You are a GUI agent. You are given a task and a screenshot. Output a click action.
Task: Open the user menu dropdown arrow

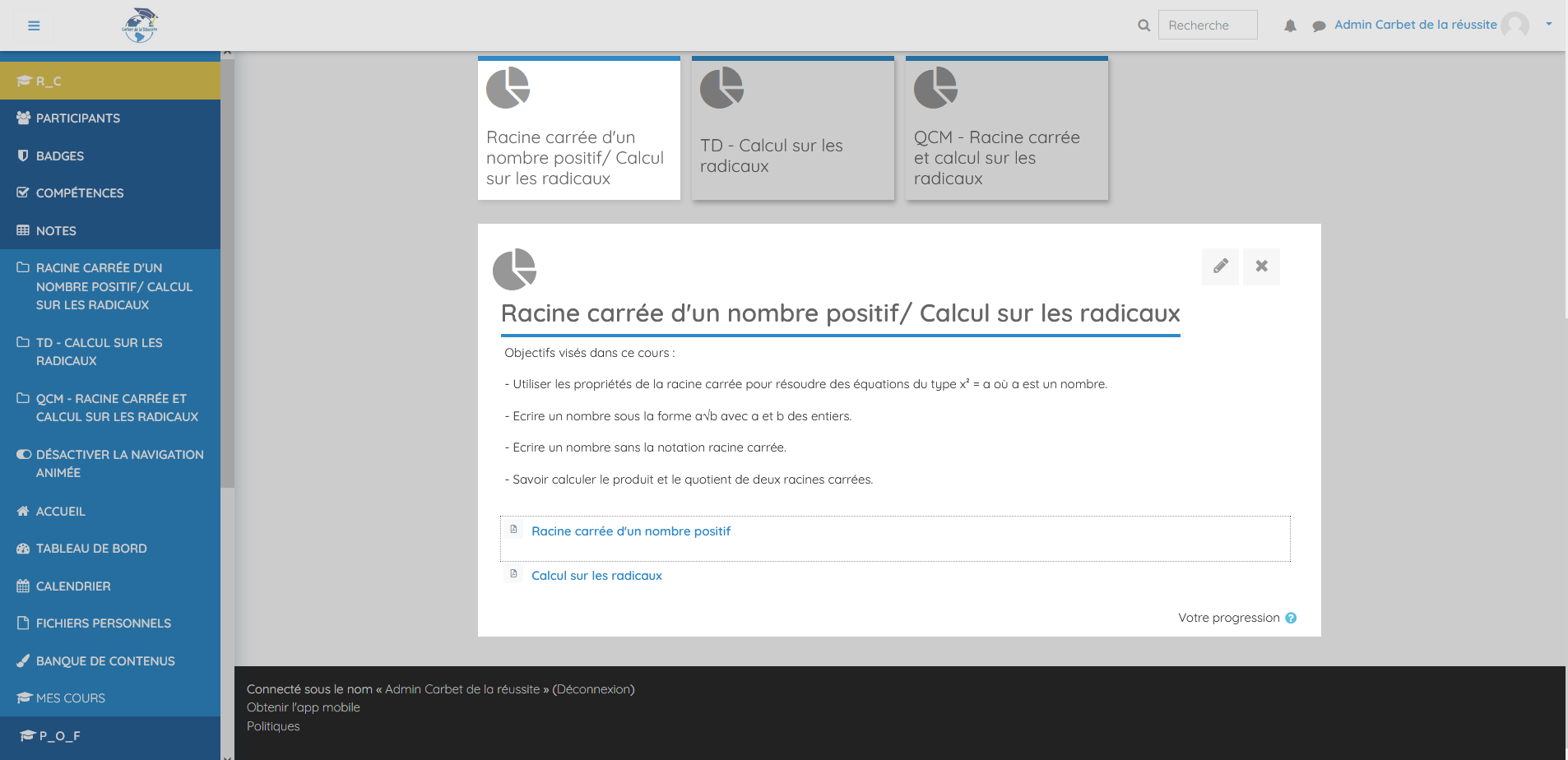[x=1548, y=25]
